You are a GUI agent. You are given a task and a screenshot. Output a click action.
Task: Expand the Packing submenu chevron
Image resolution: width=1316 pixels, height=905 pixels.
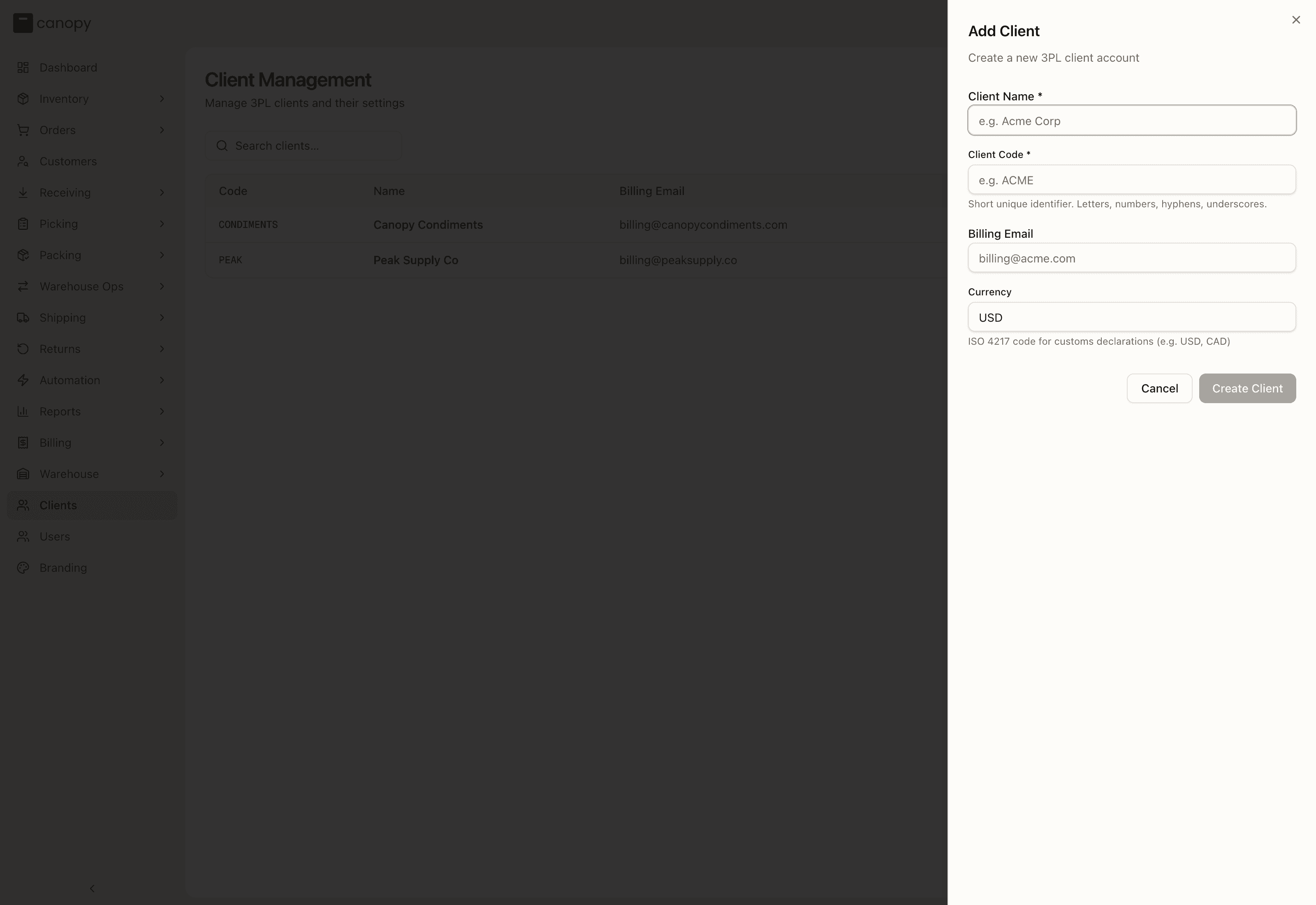[162, 255]
